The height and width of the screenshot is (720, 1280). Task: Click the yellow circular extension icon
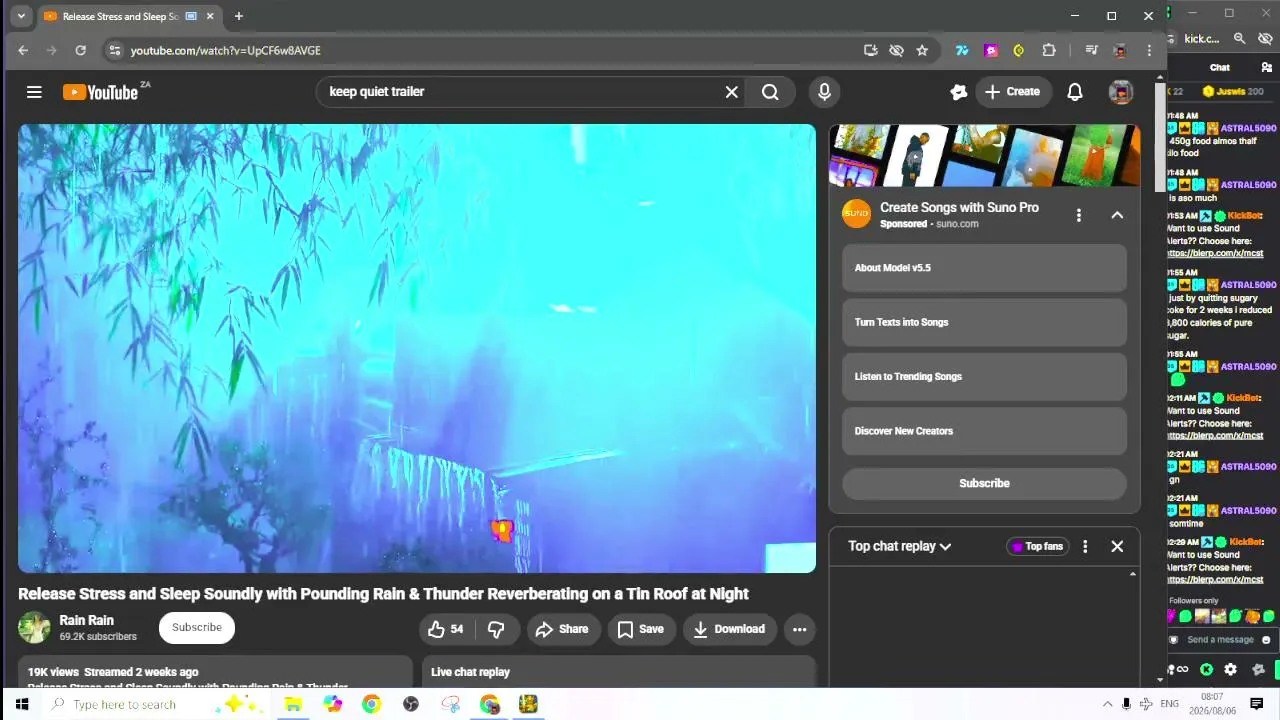click(x=1019, y=50)
